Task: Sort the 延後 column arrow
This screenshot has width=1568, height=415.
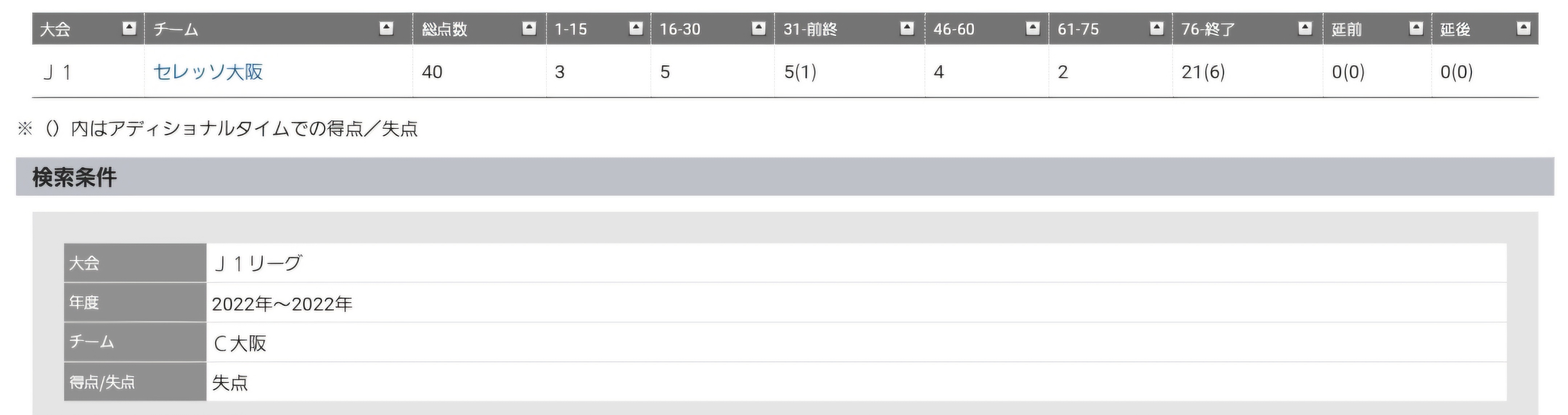Action: (x=1524, y=28)
